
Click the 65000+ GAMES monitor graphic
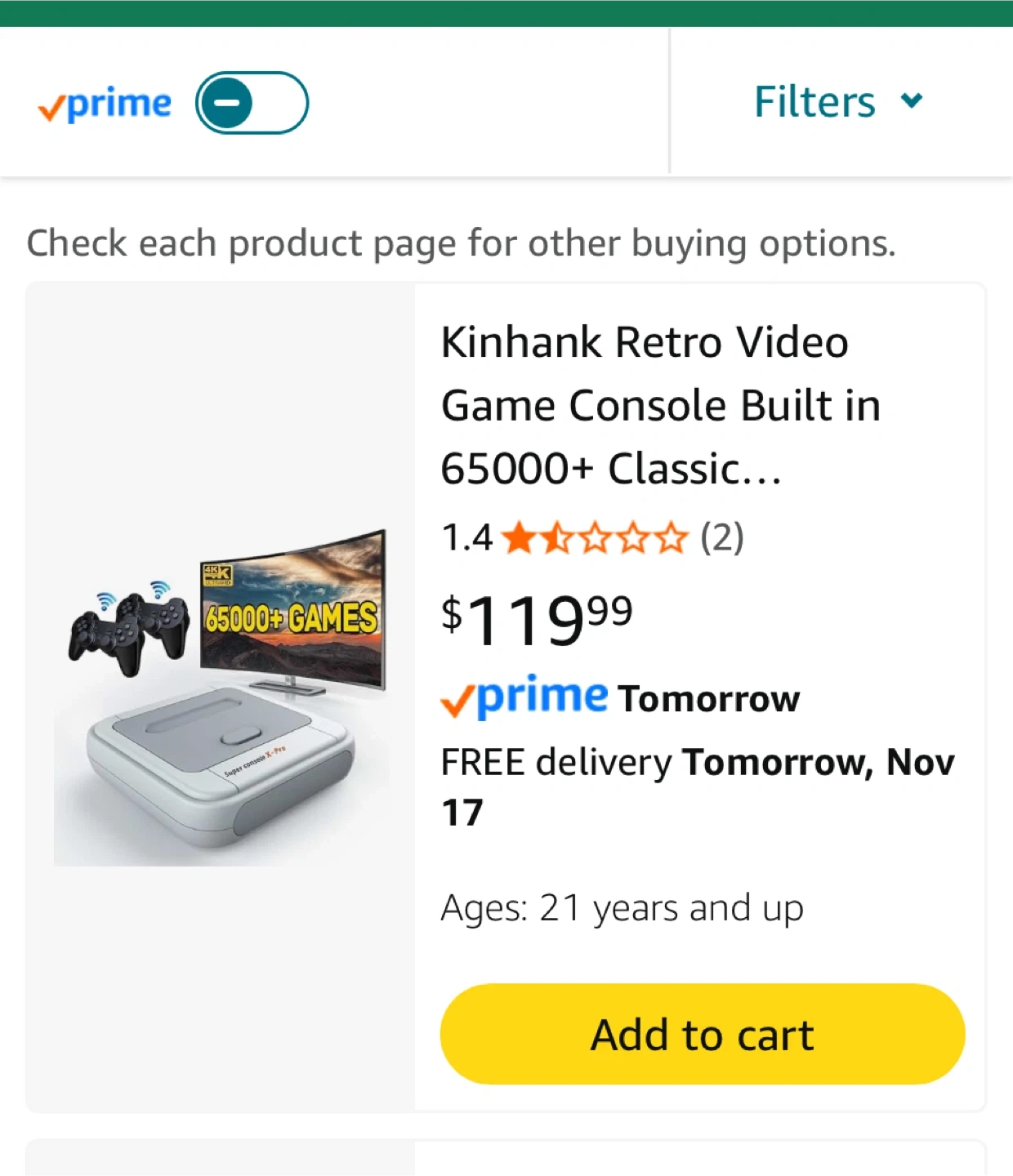[292, 612]
